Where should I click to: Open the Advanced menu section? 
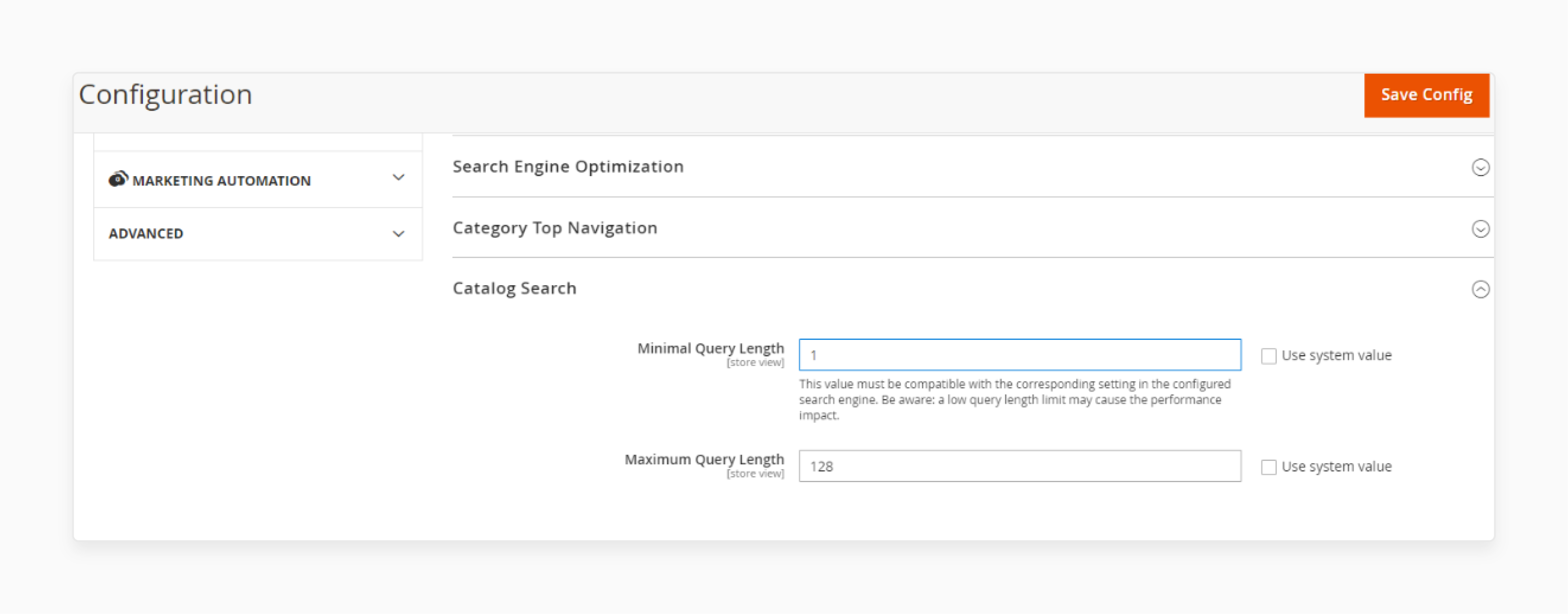[258, 234]
